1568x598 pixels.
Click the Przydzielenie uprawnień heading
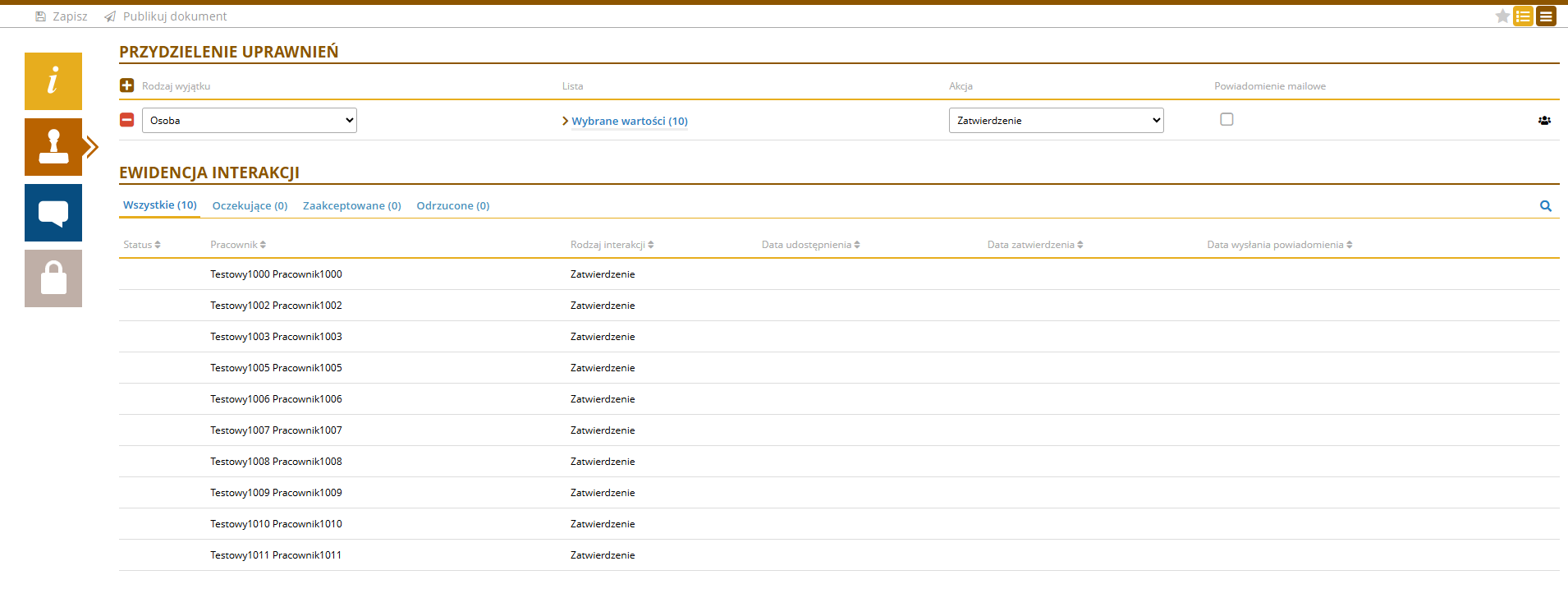point(229,52)
